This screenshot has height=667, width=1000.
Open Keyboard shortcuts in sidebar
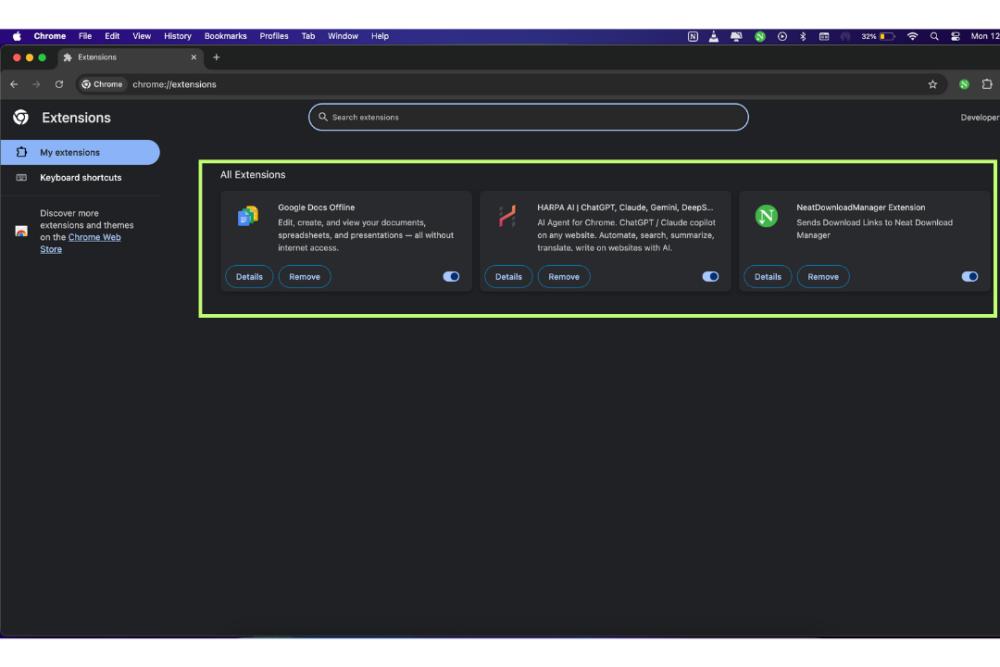point(80,178)
